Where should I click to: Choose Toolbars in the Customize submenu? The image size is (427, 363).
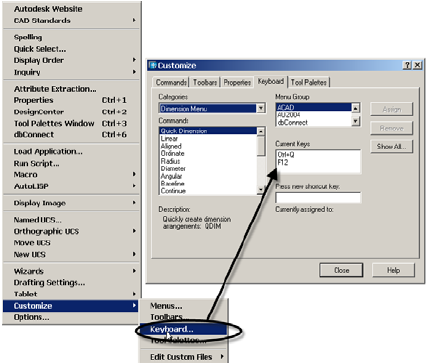click(183, 317)
